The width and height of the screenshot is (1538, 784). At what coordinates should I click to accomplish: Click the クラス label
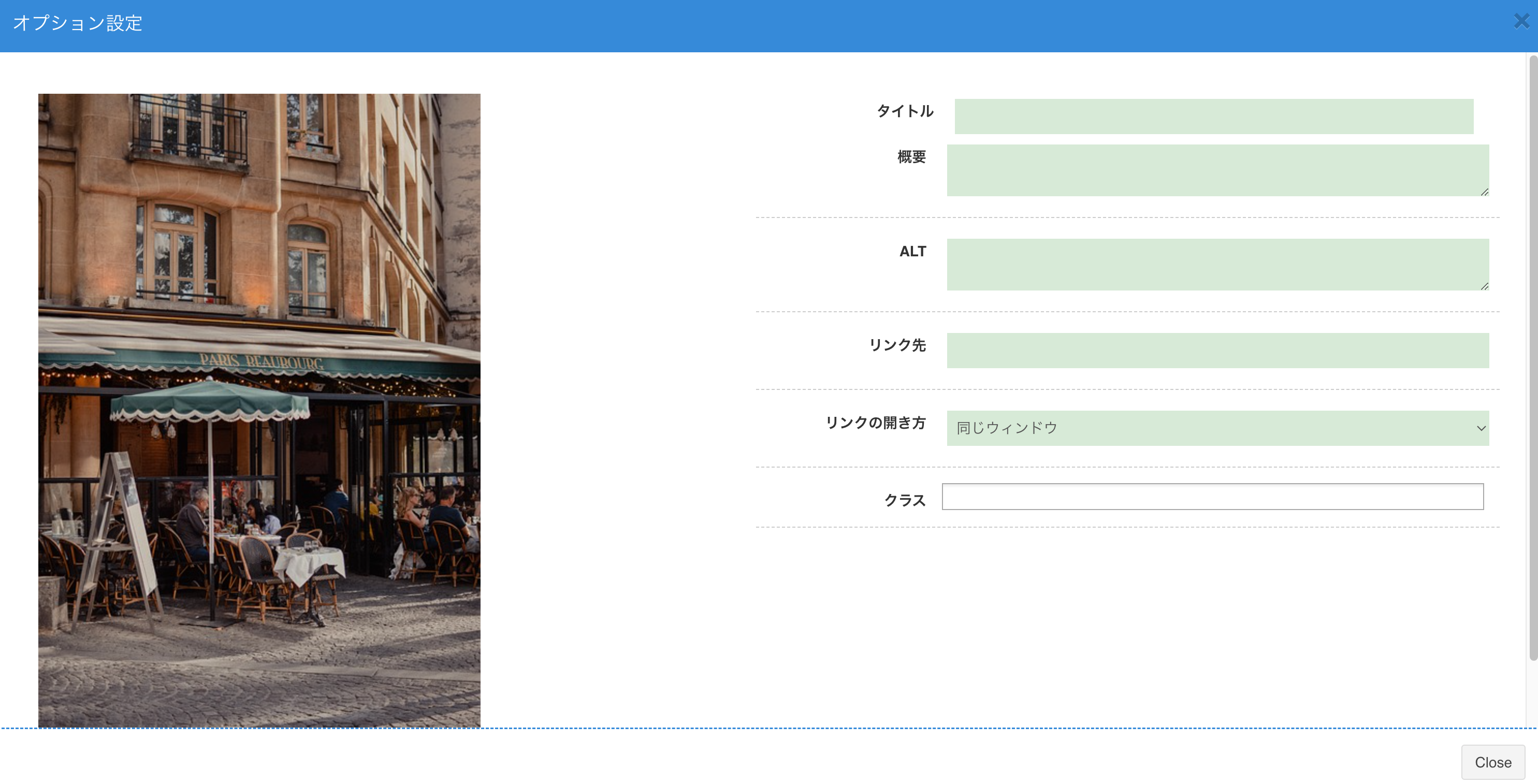pyautogui.click(x=905, y=500)
